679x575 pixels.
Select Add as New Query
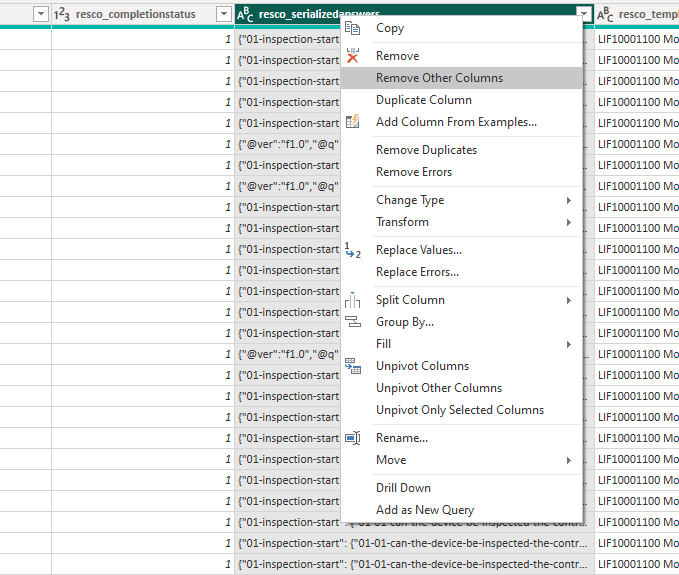tap(424, 510)
